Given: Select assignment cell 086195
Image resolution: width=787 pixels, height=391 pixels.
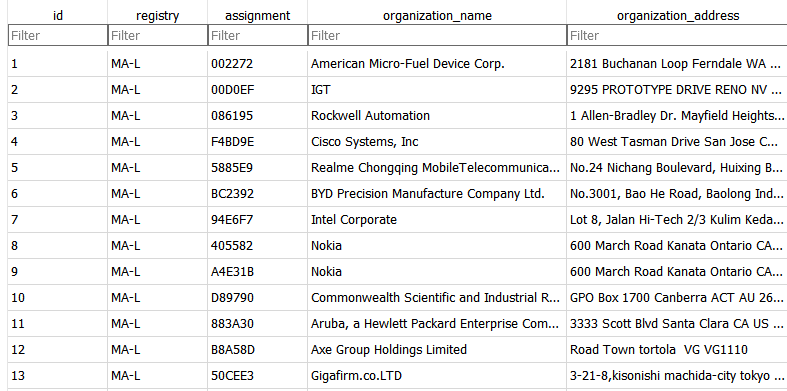Looking at the screenshot, I should pos(257,116).
